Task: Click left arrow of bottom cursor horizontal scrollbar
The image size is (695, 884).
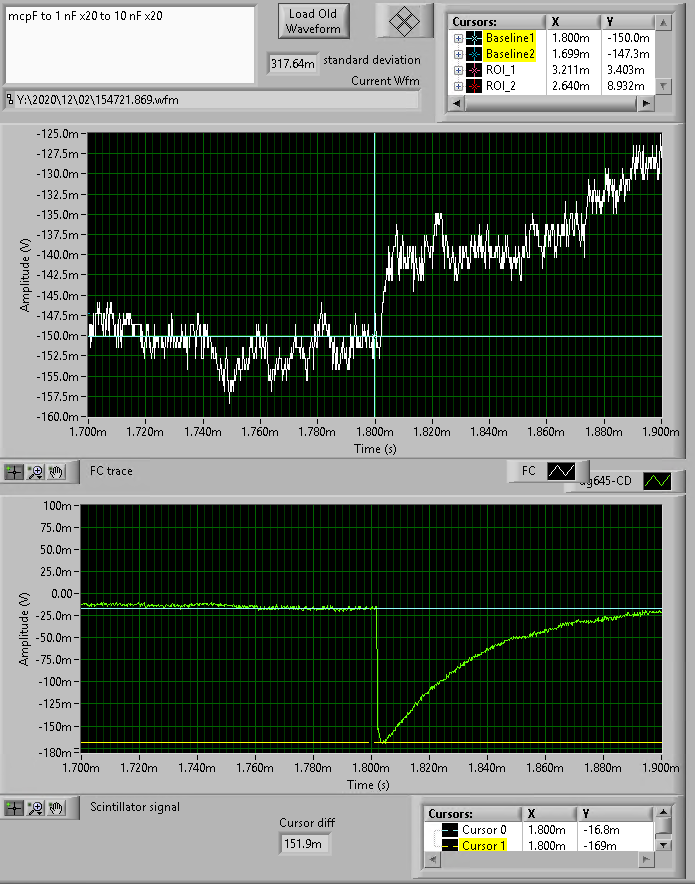Action: point(432,859)
